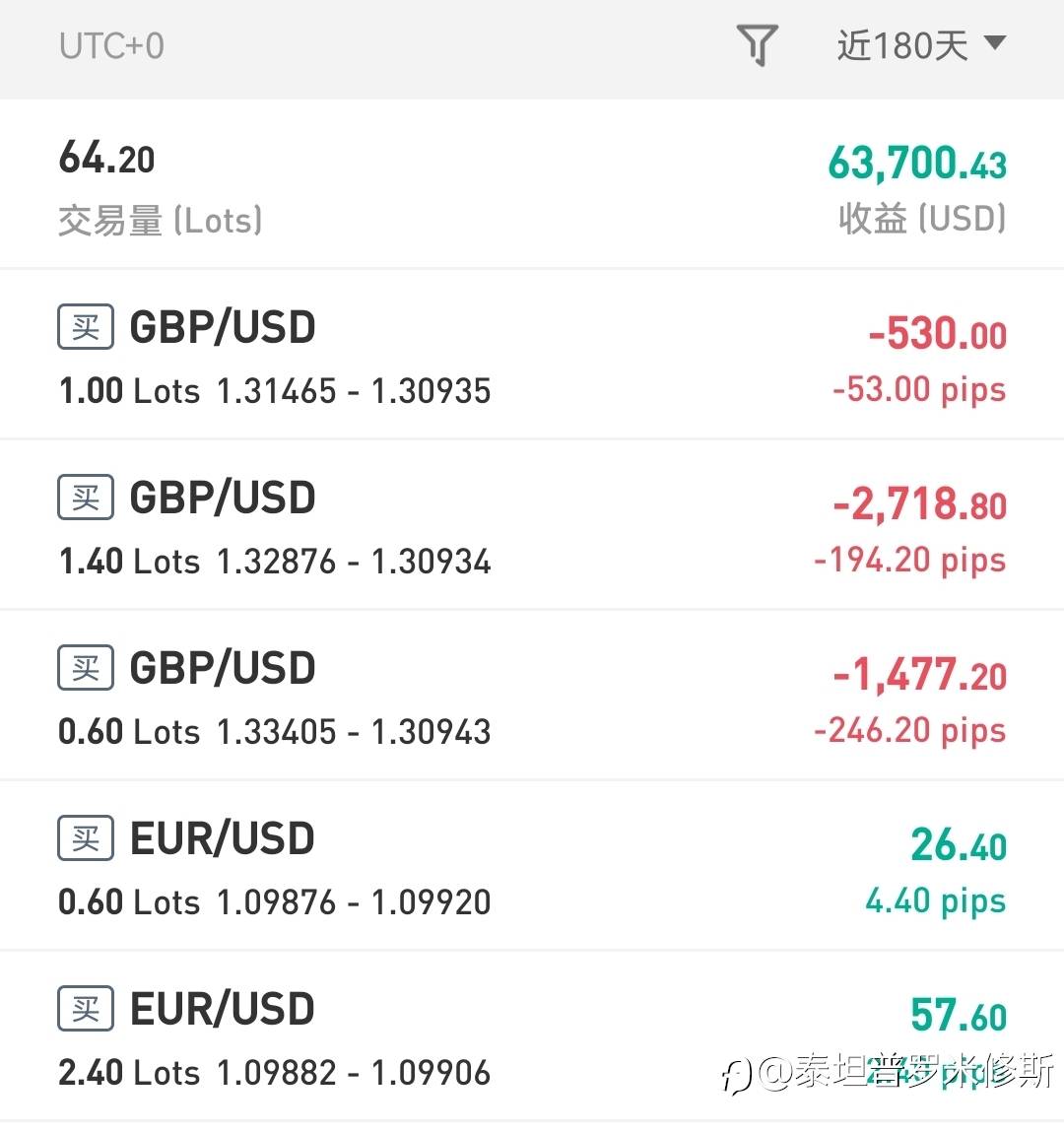The image size is (1064, 1133).
Task: Tap the UTC+0 timezone label
Action: [x=111, y=46]
